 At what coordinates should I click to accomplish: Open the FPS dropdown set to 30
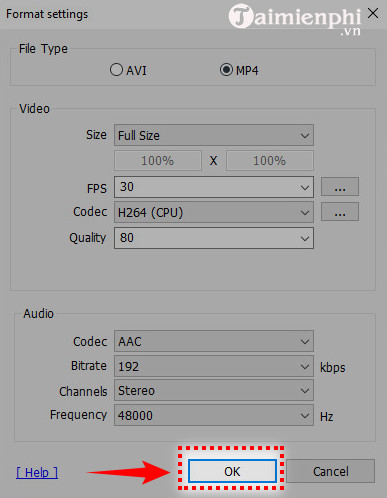(x=214, y=187)
